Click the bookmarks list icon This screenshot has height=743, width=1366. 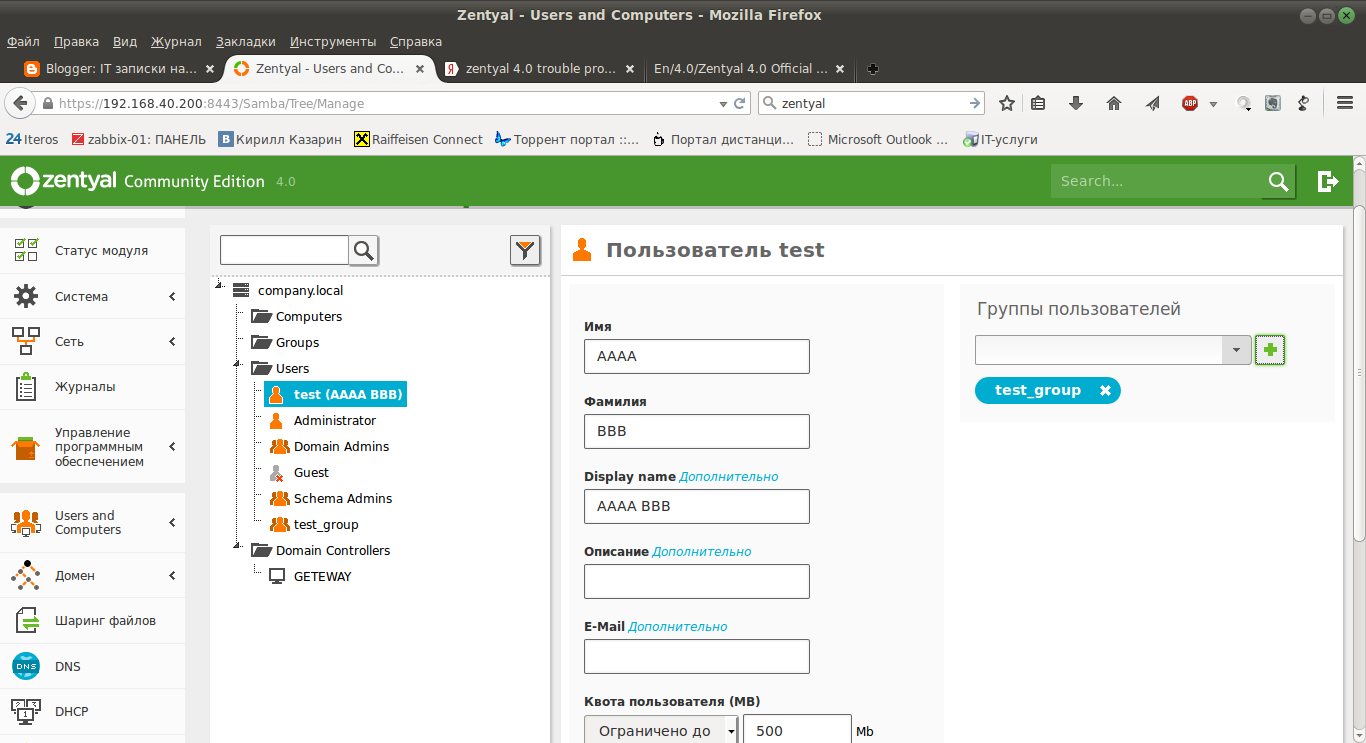[1038, 103]
